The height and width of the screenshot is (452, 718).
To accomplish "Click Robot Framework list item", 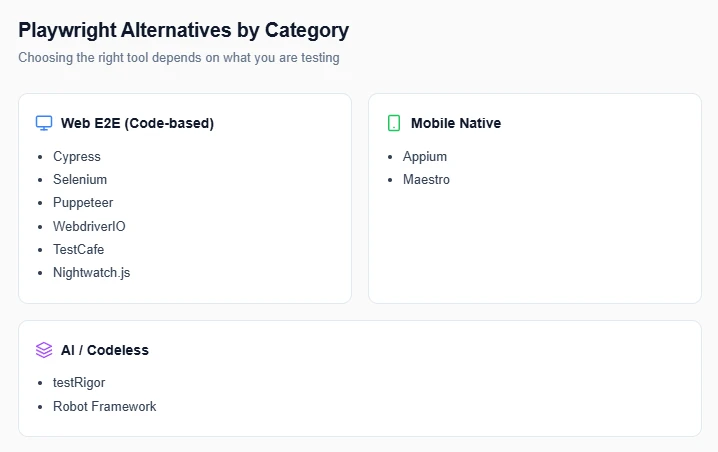I will point(105,406).
